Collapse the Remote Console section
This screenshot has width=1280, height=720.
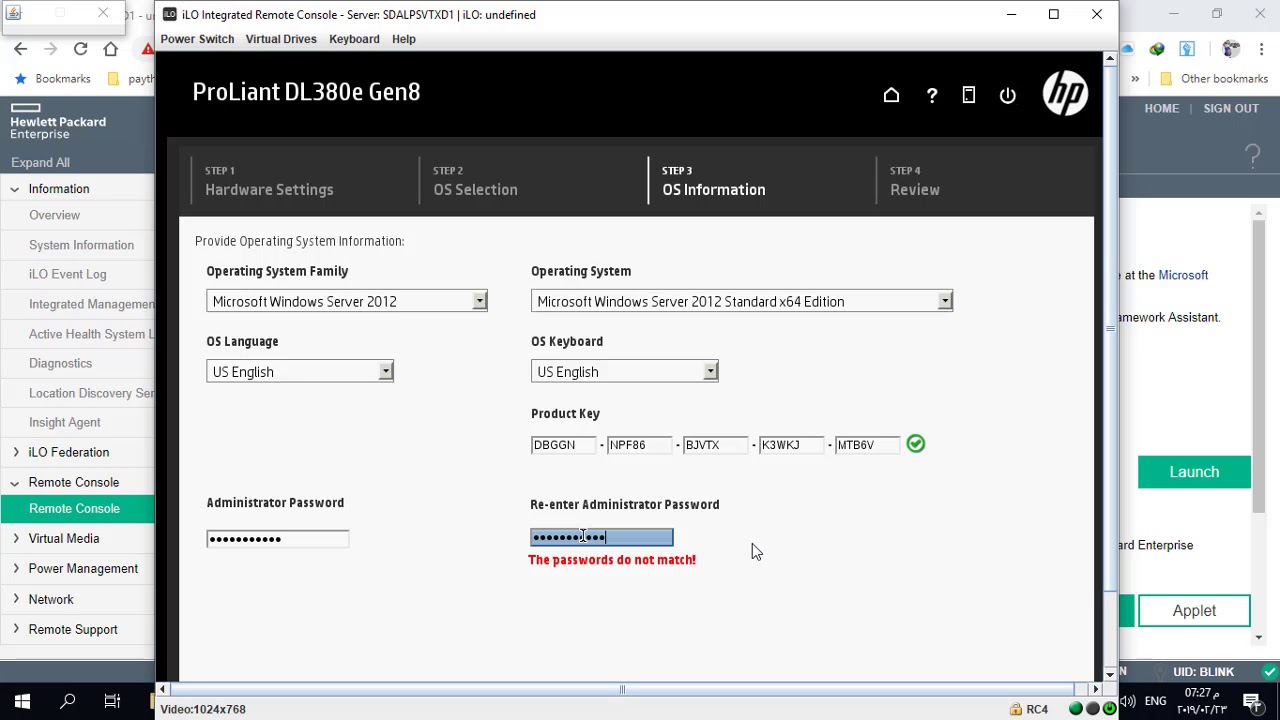click(x=14, y=482)
